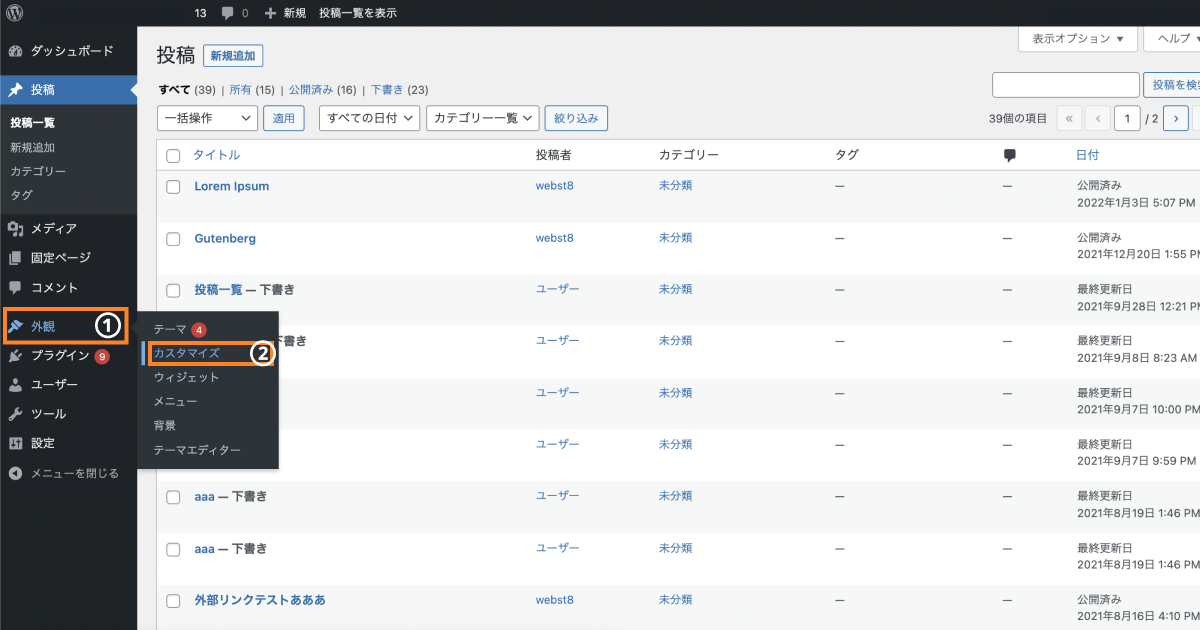The width and height of the screenshot is (1200, 630).
Task: Click inside the post search field
Action: 1066,85
